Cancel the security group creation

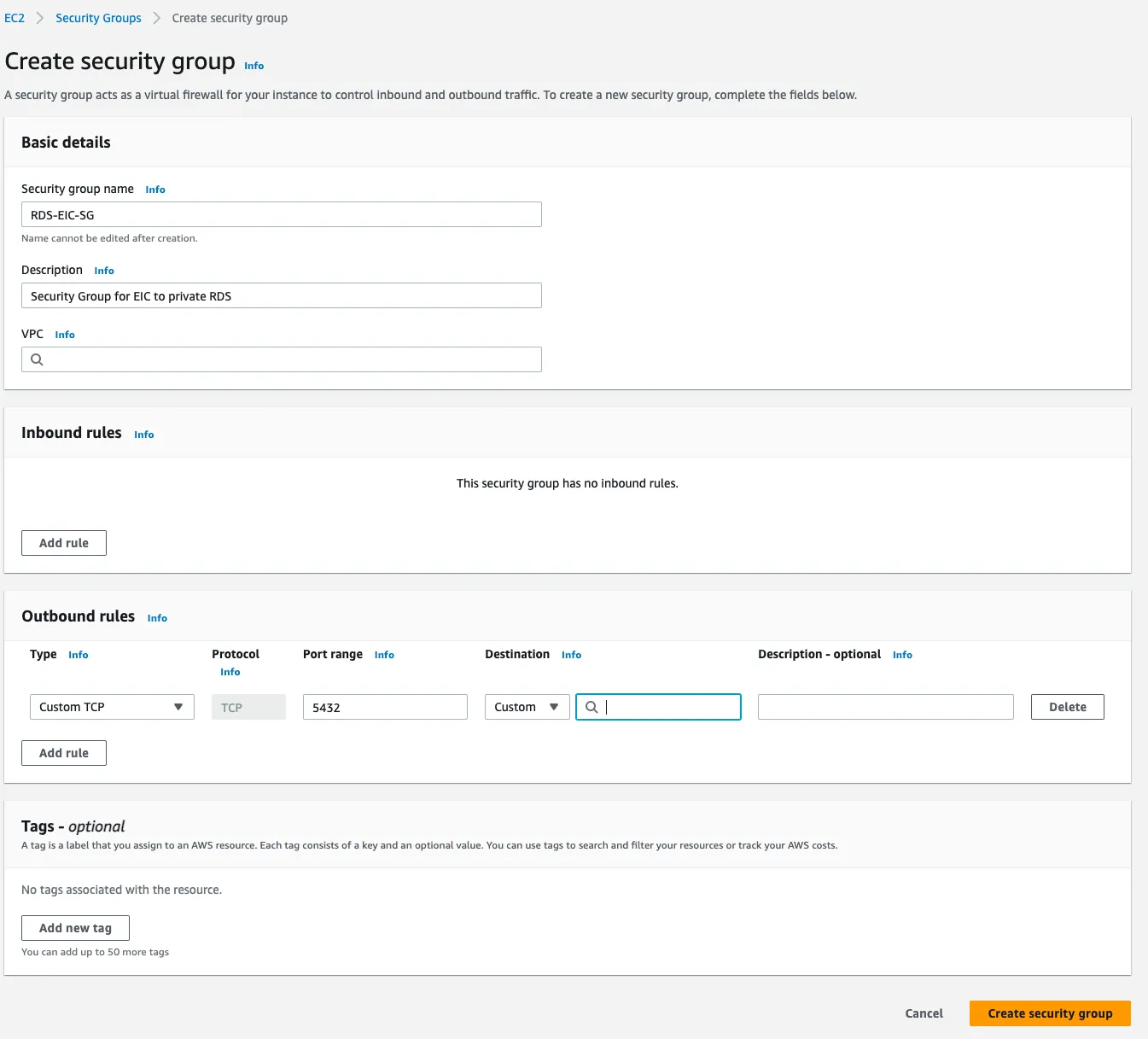(924, 1013)
